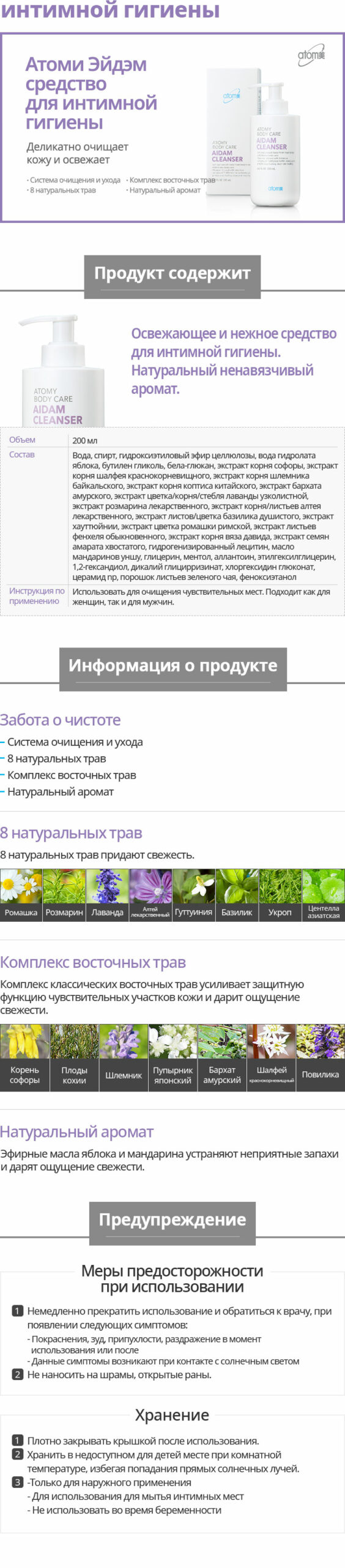Select the Укроп herb thumbnail
This screenshot has height=1568, width=345.
pos(280,895)
